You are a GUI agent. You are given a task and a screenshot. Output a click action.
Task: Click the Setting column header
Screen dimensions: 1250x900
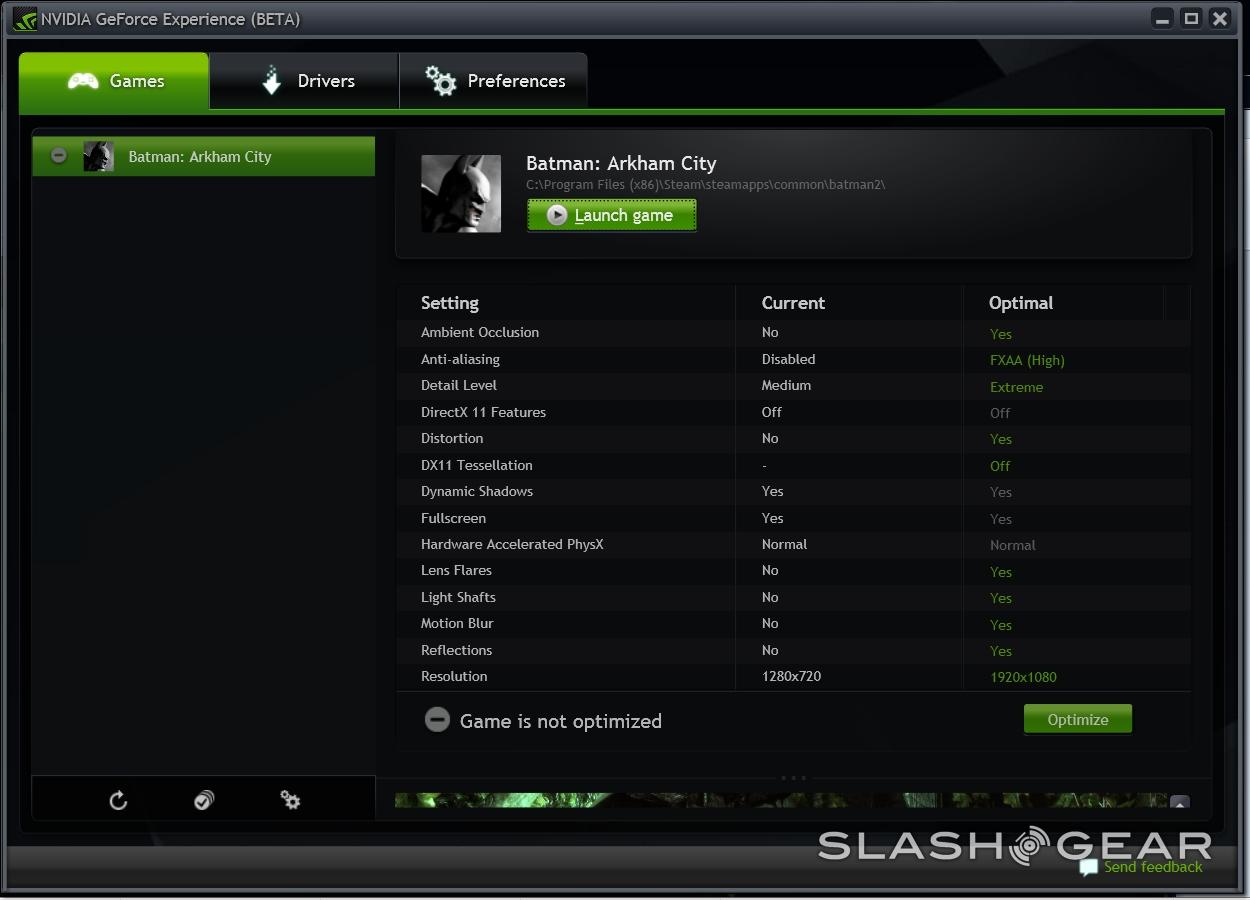tap(450, 303)
